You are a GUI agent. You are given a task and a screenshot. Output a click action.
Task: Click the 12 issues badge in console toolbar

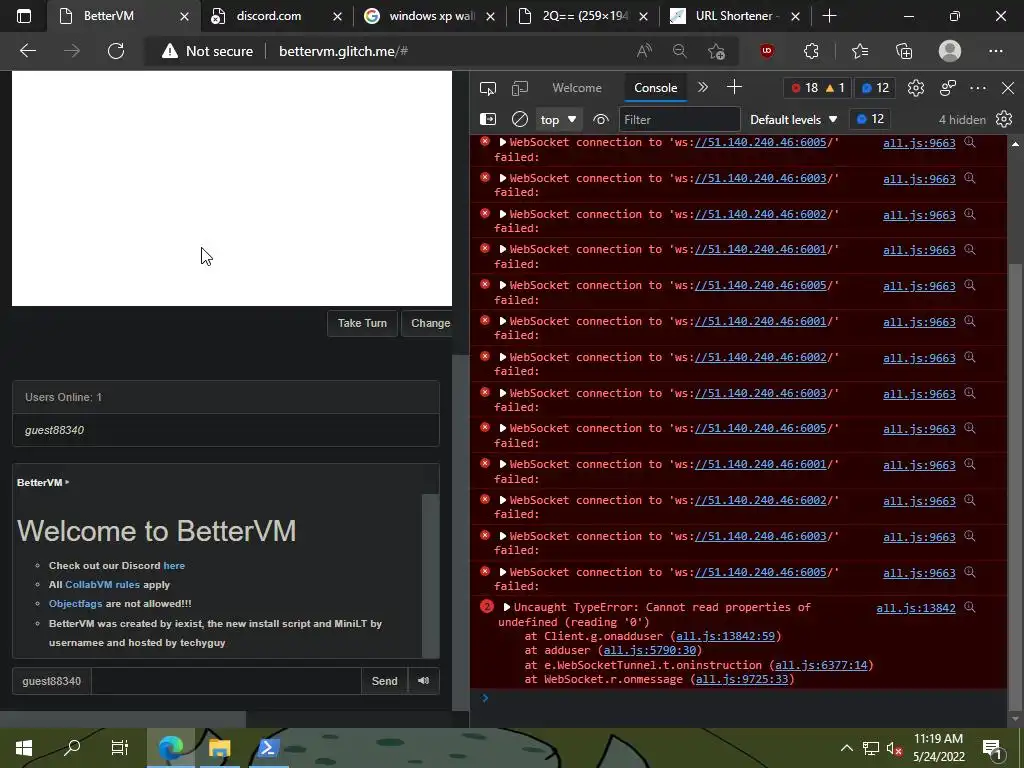click(x=871, y=119)
